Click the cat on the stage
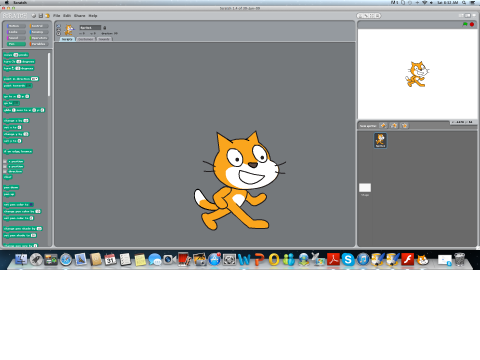 (x=417, y=74)
